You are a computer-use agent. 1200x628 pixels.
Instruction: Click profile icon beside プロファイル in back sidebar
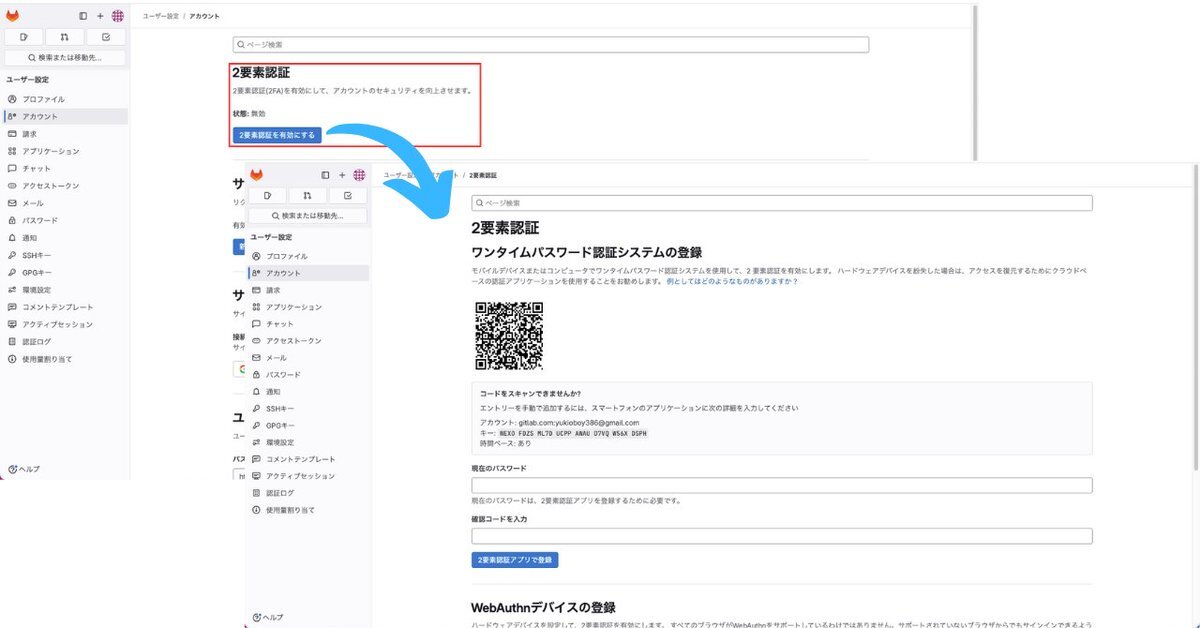click(x=12, y=99)
